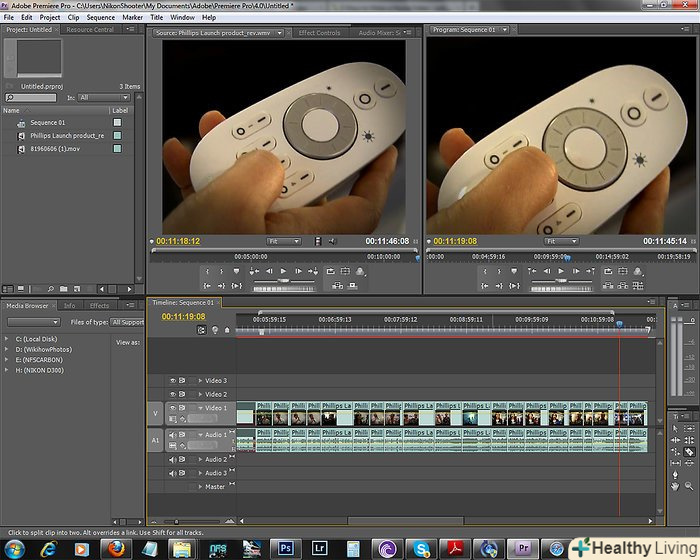Image resolution: width=700 pixels, height=560 pixels.
Task: Hide the Video 1 track with eye toggle
Action: pyautogui.click(x=173, y=408)
